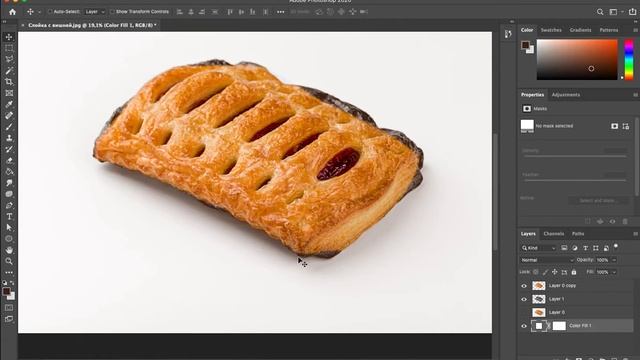Select the Frame tool
The height and width of the screenshot is (360, 640).
click(9, 93)
